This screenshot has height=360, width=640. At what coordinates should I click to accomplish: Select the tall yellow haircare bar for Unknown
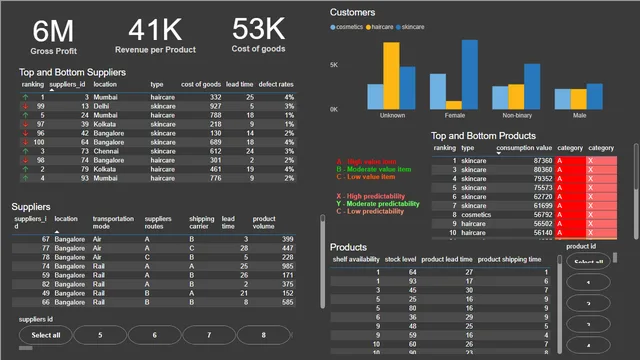click(391, 76)
